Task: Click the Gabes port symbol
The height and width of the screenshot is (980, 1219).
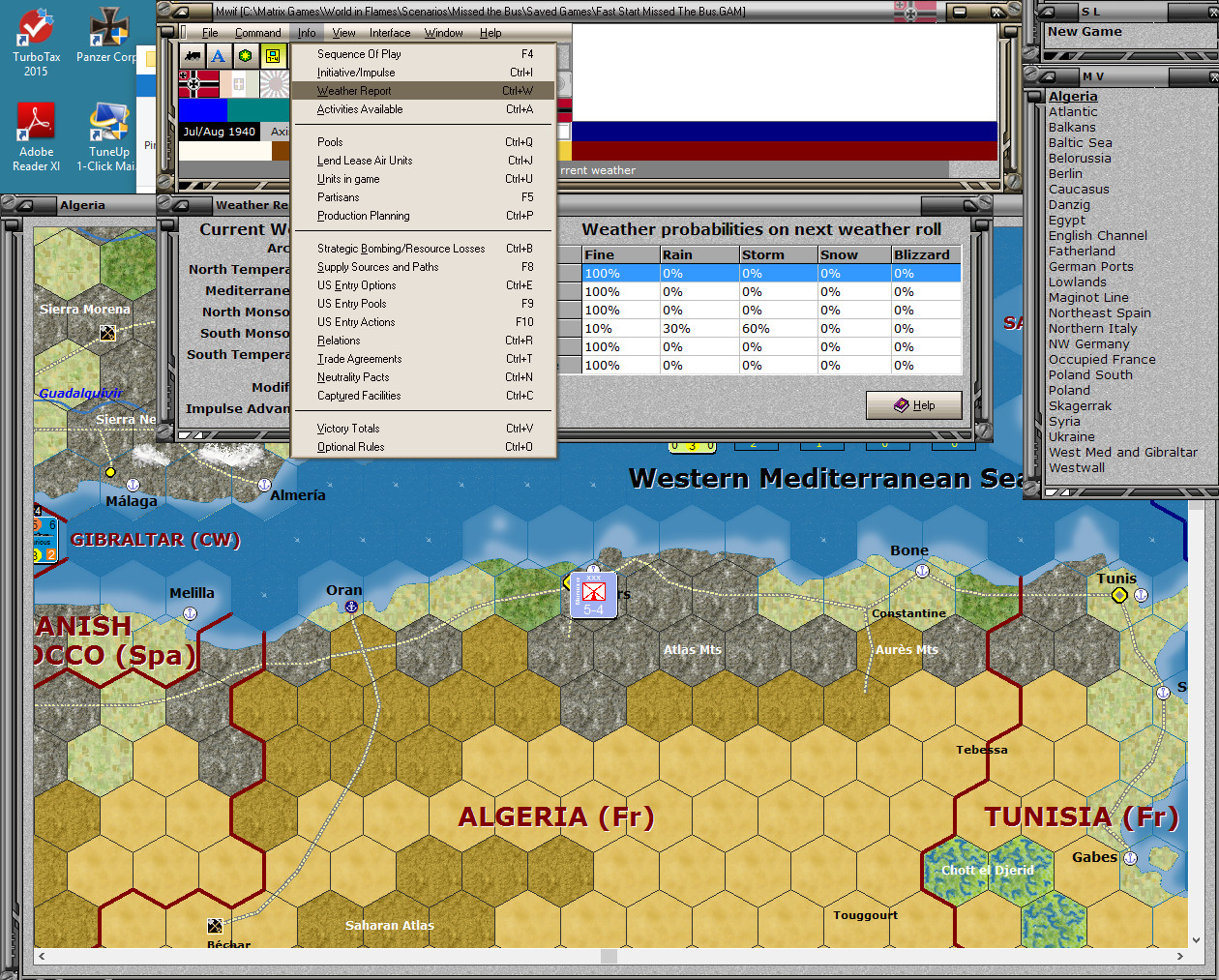Action: (x=1130, y=858)
